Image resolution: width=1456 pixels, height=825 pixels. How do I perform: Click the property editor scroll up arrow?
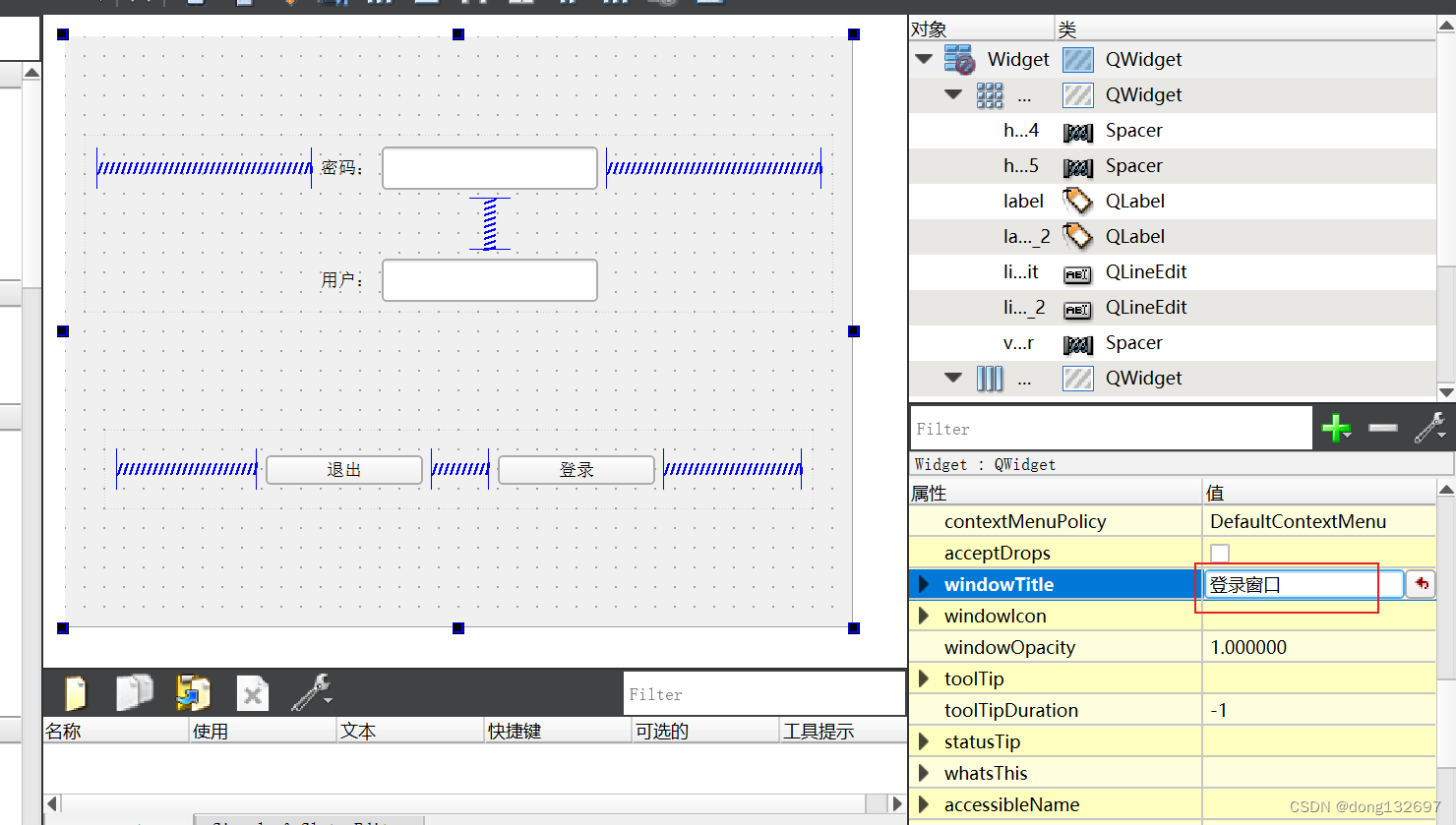pyautogui.click(x=1446, y=489)
